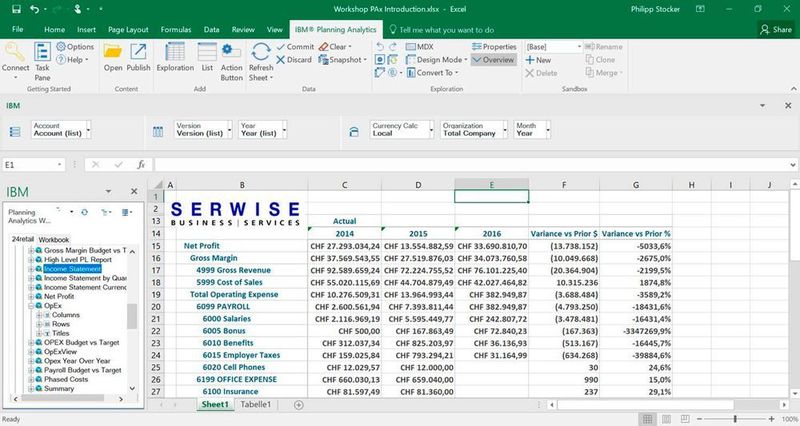Screen dimensions: 800x426
Task: Click Tell me what you want to do
Action: coord(442,30)
